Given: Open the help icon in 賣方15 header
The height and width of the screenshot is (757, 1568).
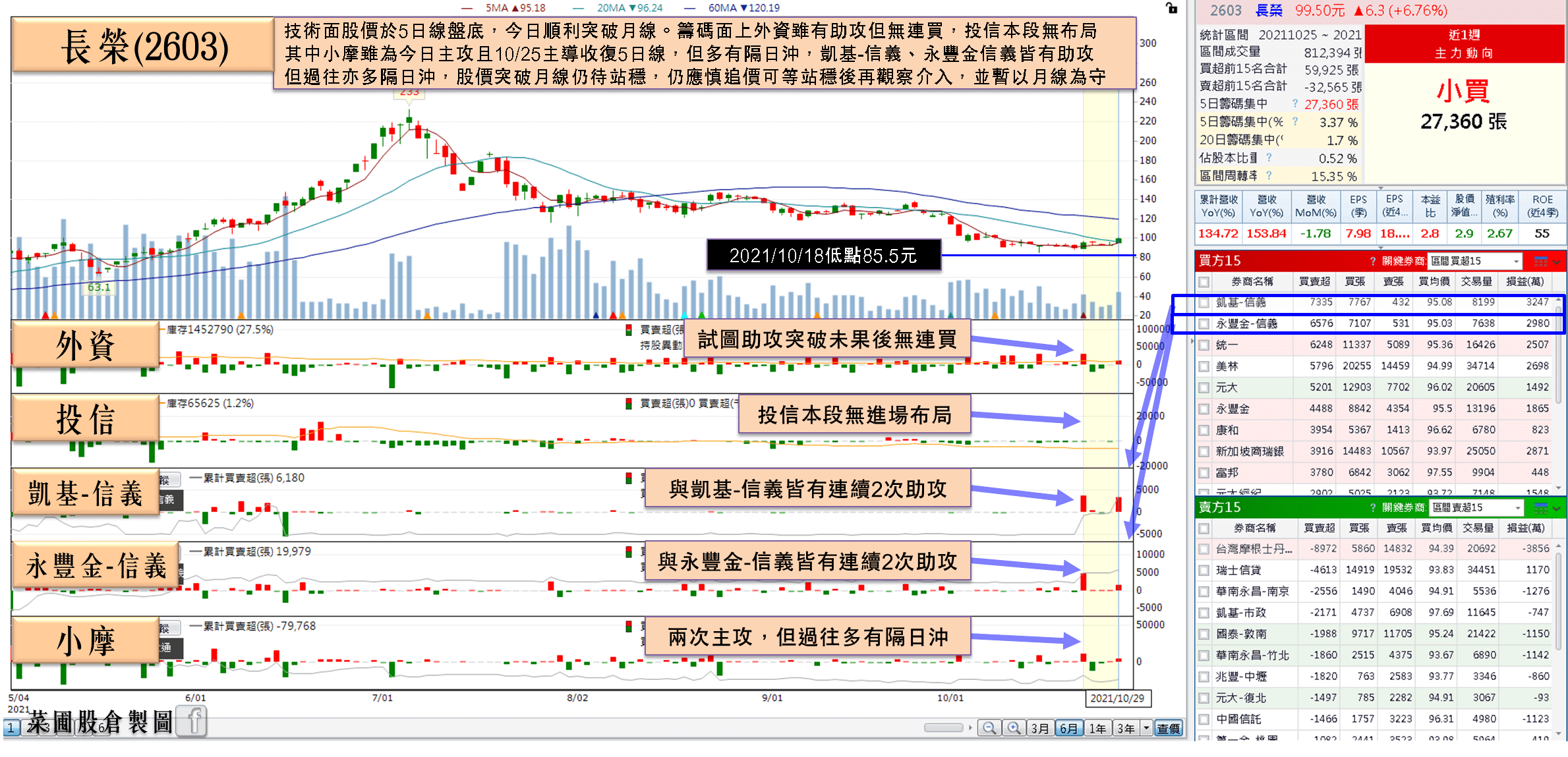Looking at the screenshot, I should [1373, 507].
